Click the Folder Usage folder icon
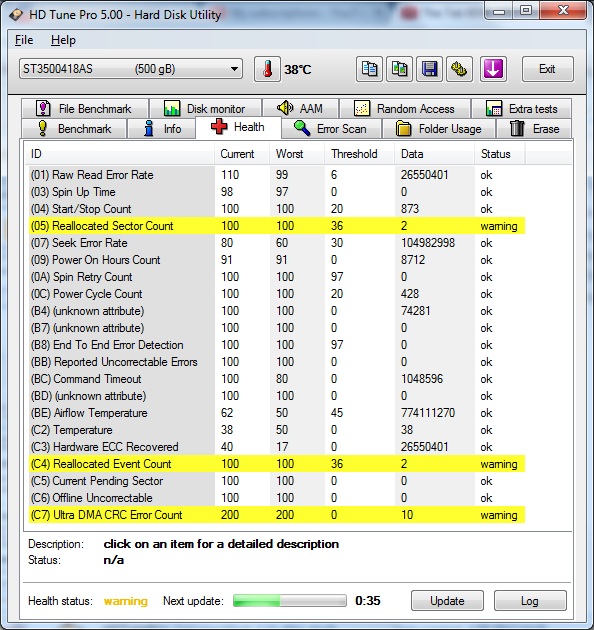The image size is (594, 630). click(x=404, y=129)
